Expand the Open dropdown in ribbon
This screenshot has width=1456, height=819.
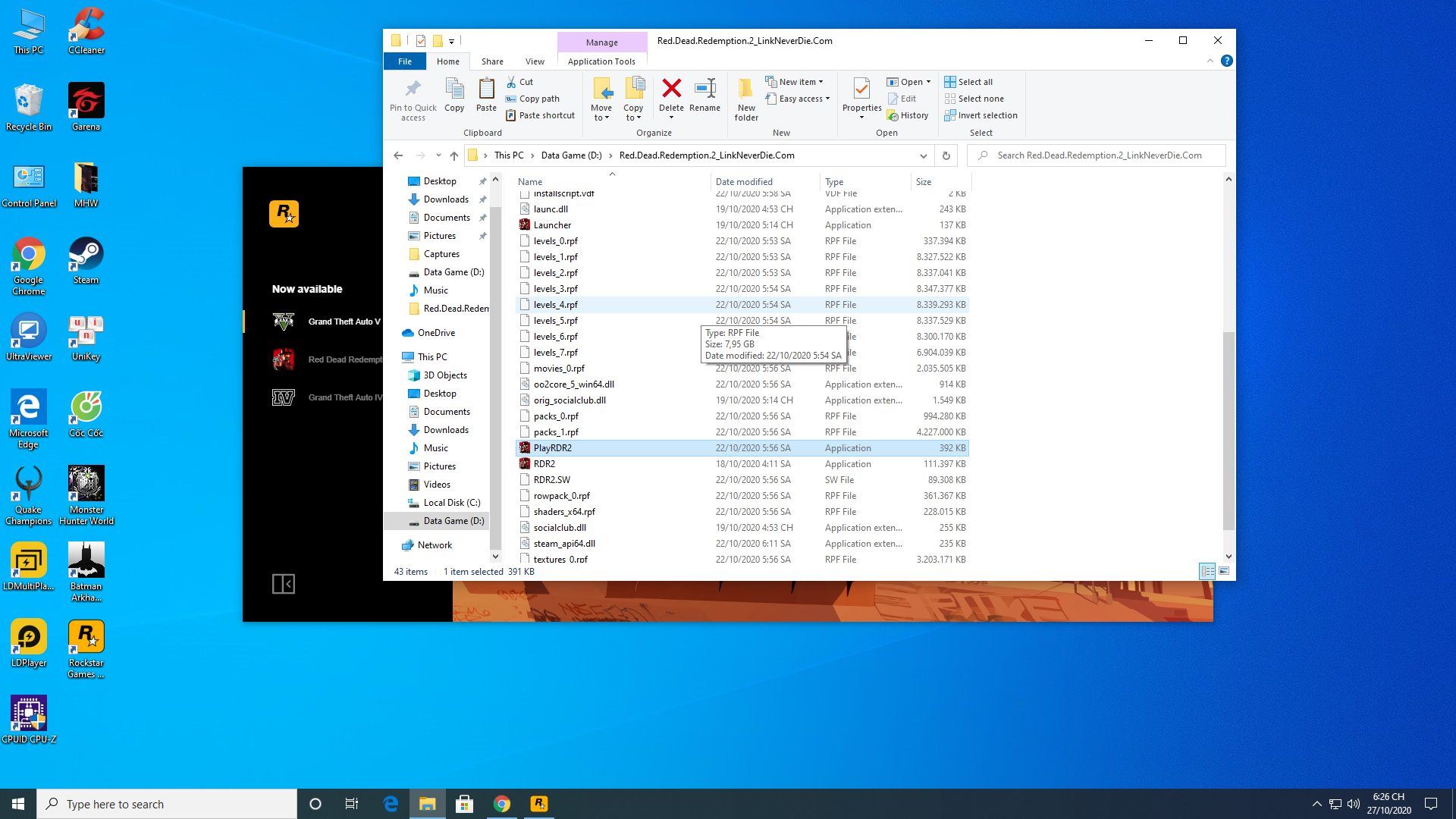coord(908,82)
